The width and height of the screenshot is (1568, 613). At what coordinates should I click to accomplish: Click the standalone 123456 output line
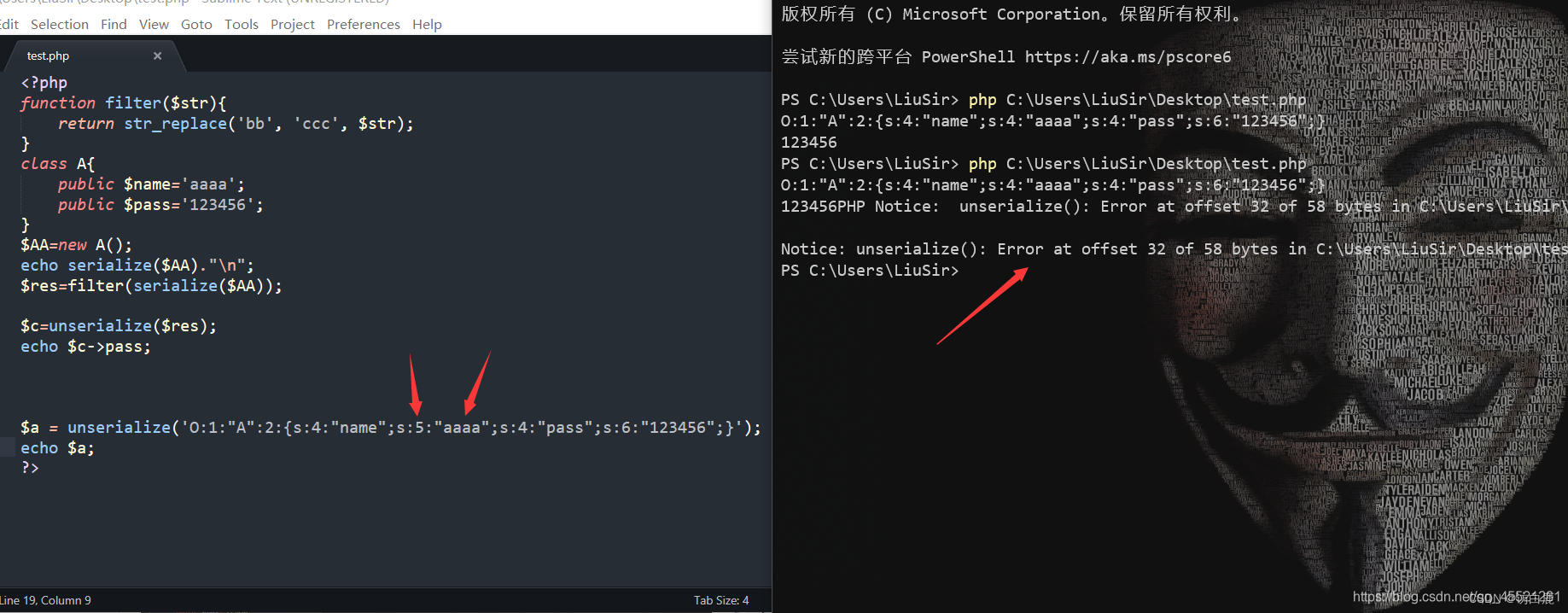pyautogui.click(x=809, y=143)
